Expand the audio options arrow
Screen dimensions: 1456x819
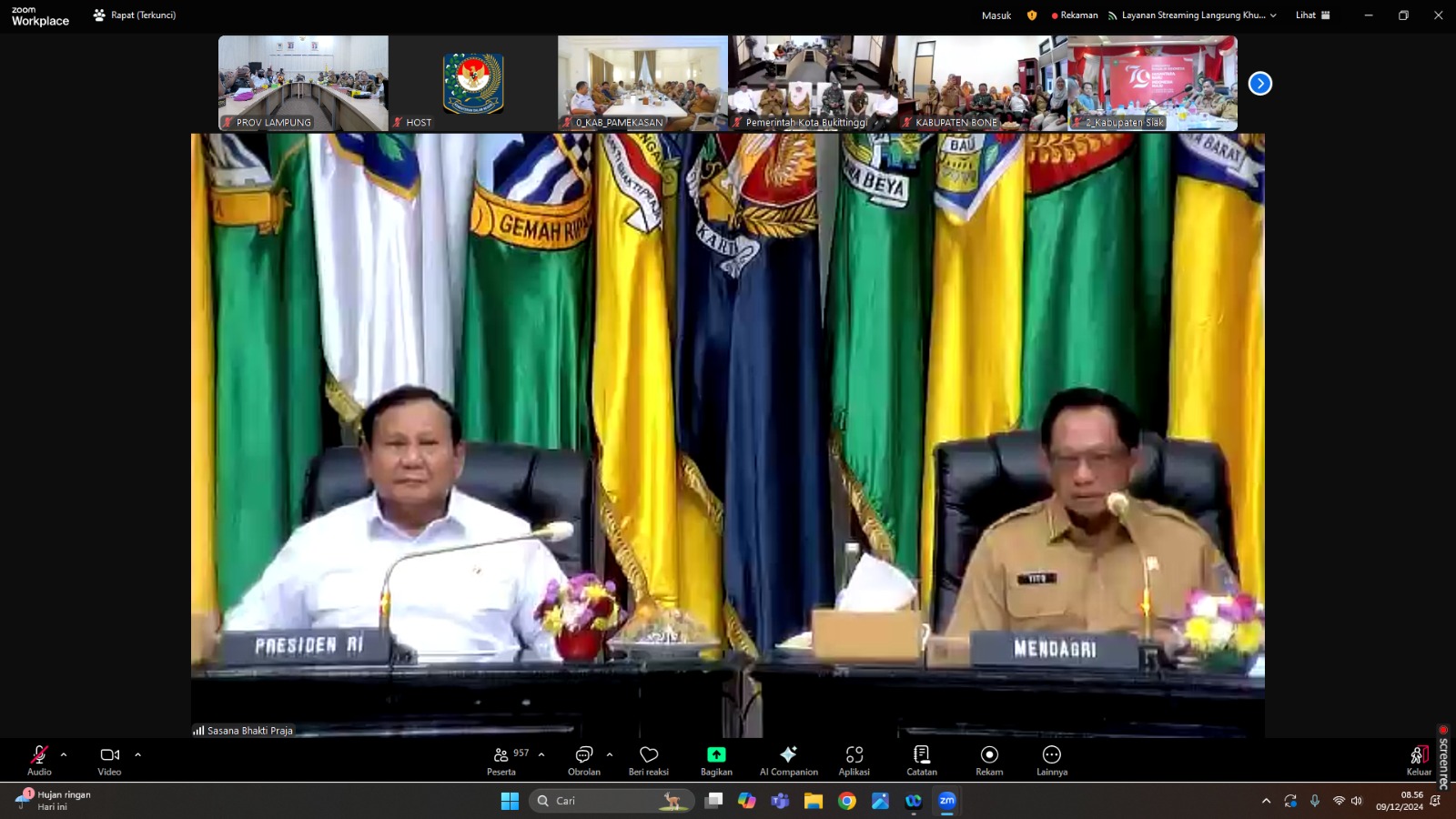[x=64, y=754]
